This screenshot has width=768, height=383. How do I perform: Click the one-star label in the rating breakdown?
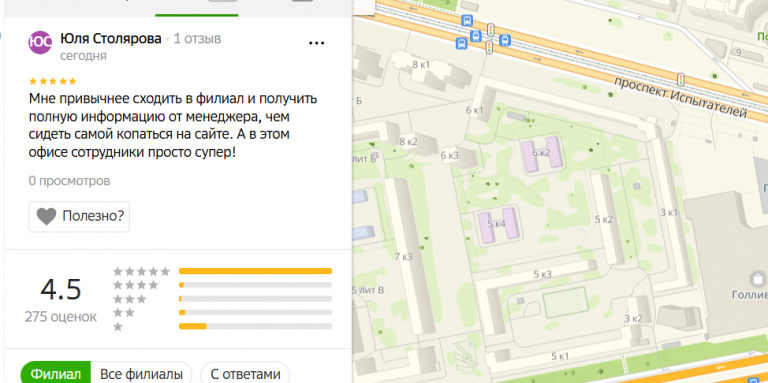(x=118, y=327)
